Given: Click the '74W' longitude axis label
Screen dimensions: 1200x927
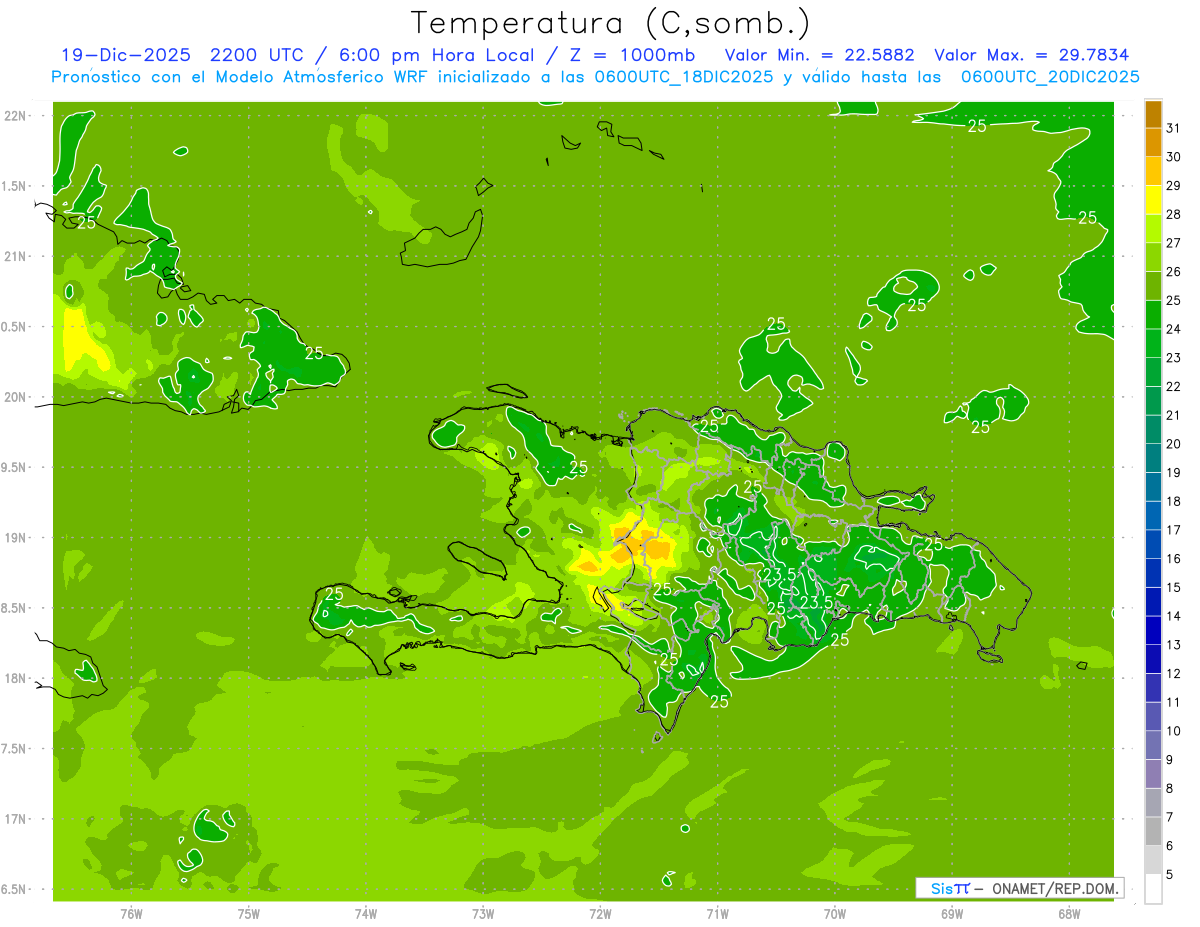Looking at the screenshot, I should (x=365, y=913).
